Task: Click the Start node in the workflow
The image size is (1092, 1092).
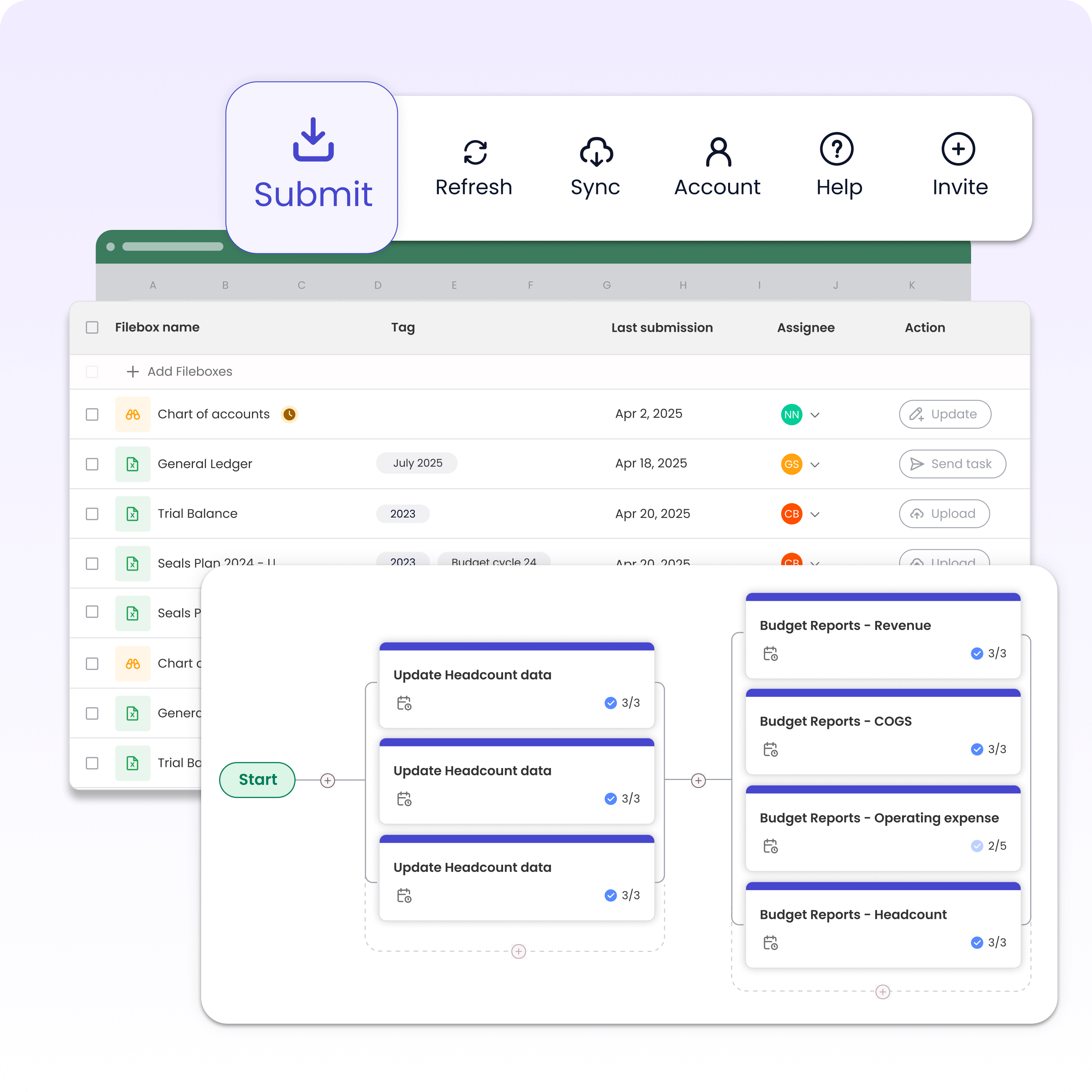Action: coord(257,779)
